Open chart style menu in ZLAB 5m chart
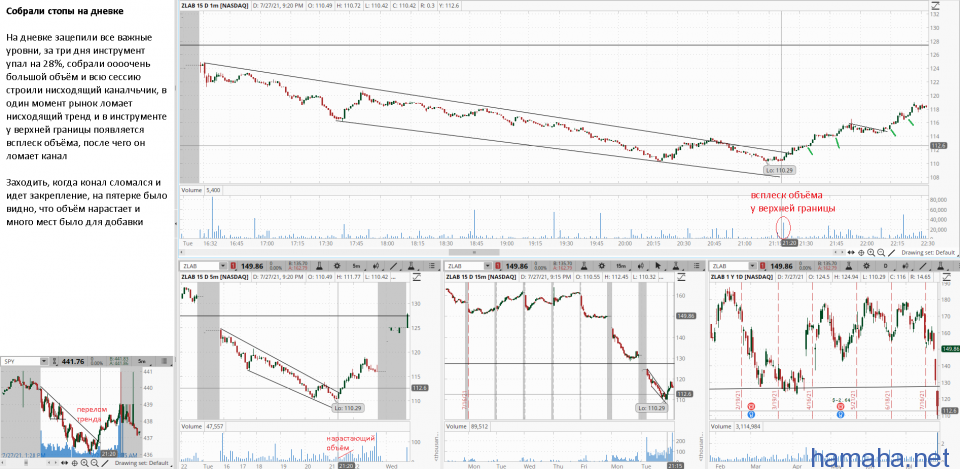Screen dimensions: 960x469 click(x=376, y=266)
